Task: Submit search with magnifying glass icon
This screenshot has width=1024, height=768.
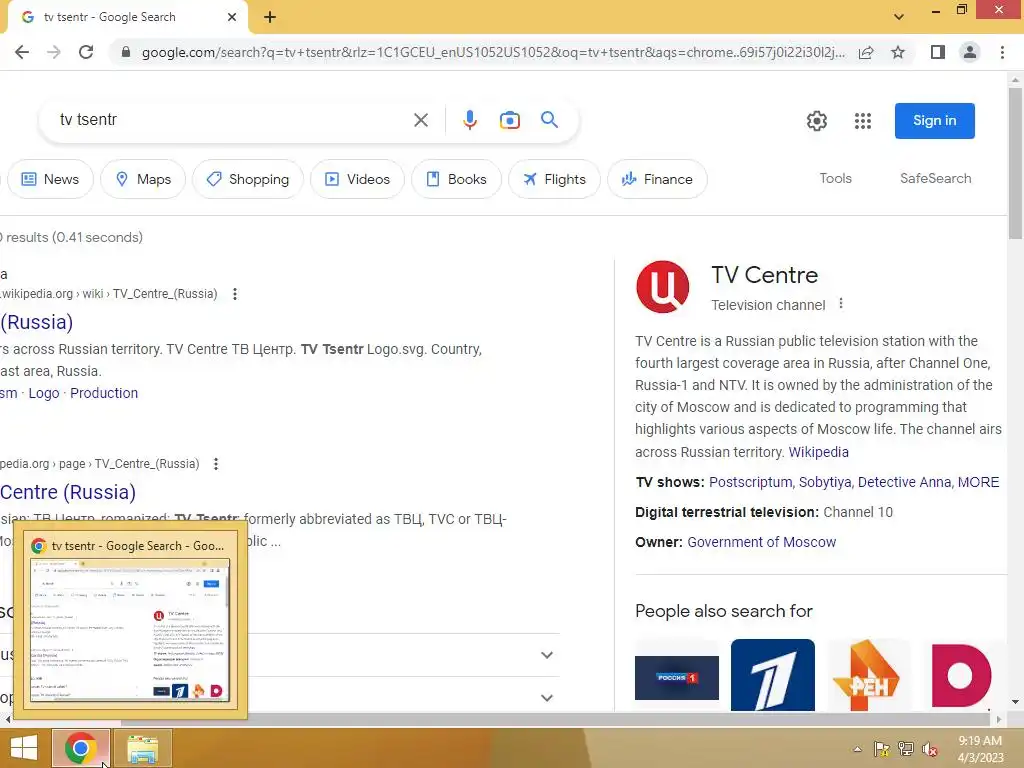Action: (x=549, y=120)
